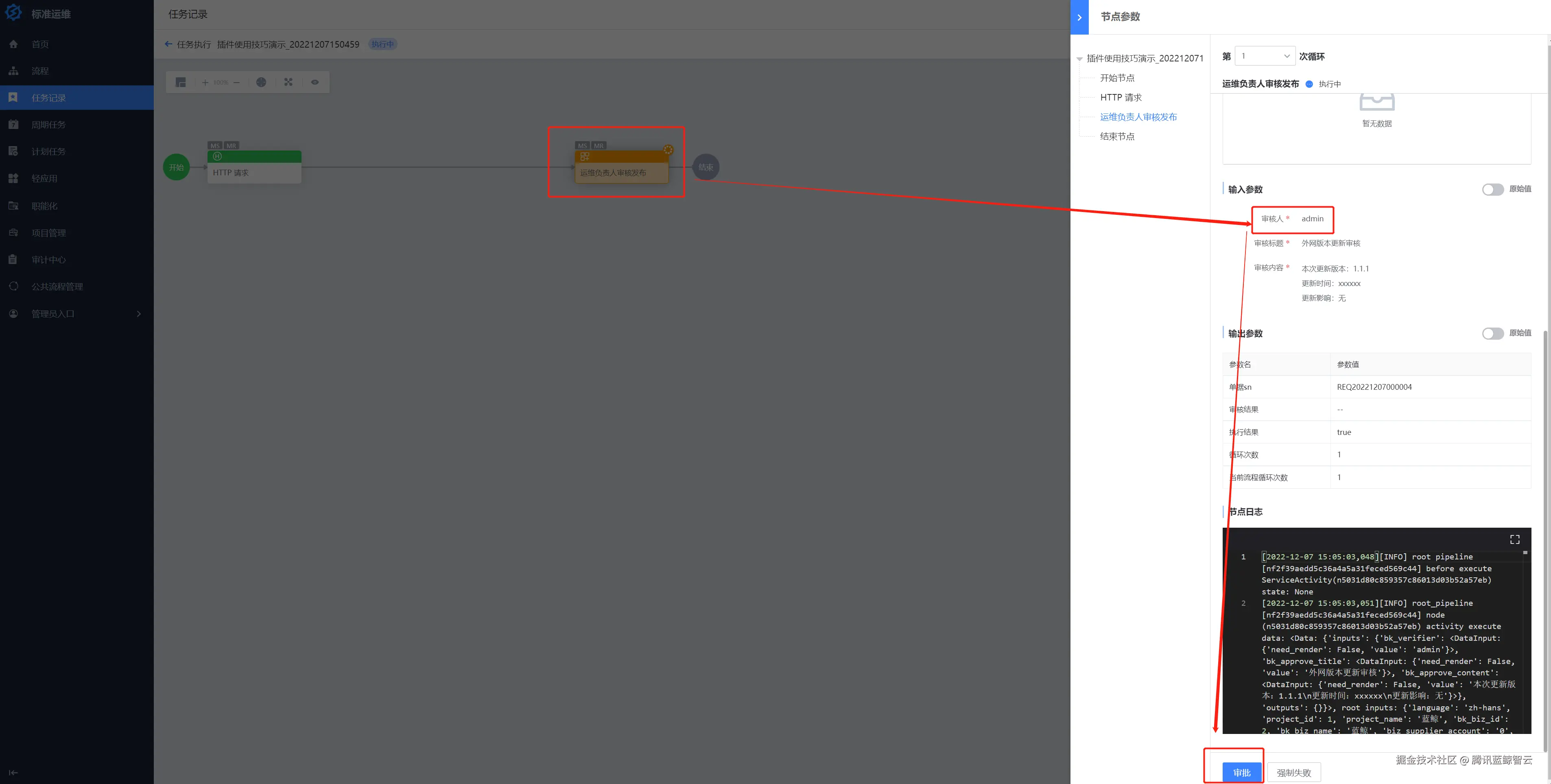Open 周期任务 in the sidebar
The image size is (1551, 784).
pyautogui.click(x=48, y=124)
